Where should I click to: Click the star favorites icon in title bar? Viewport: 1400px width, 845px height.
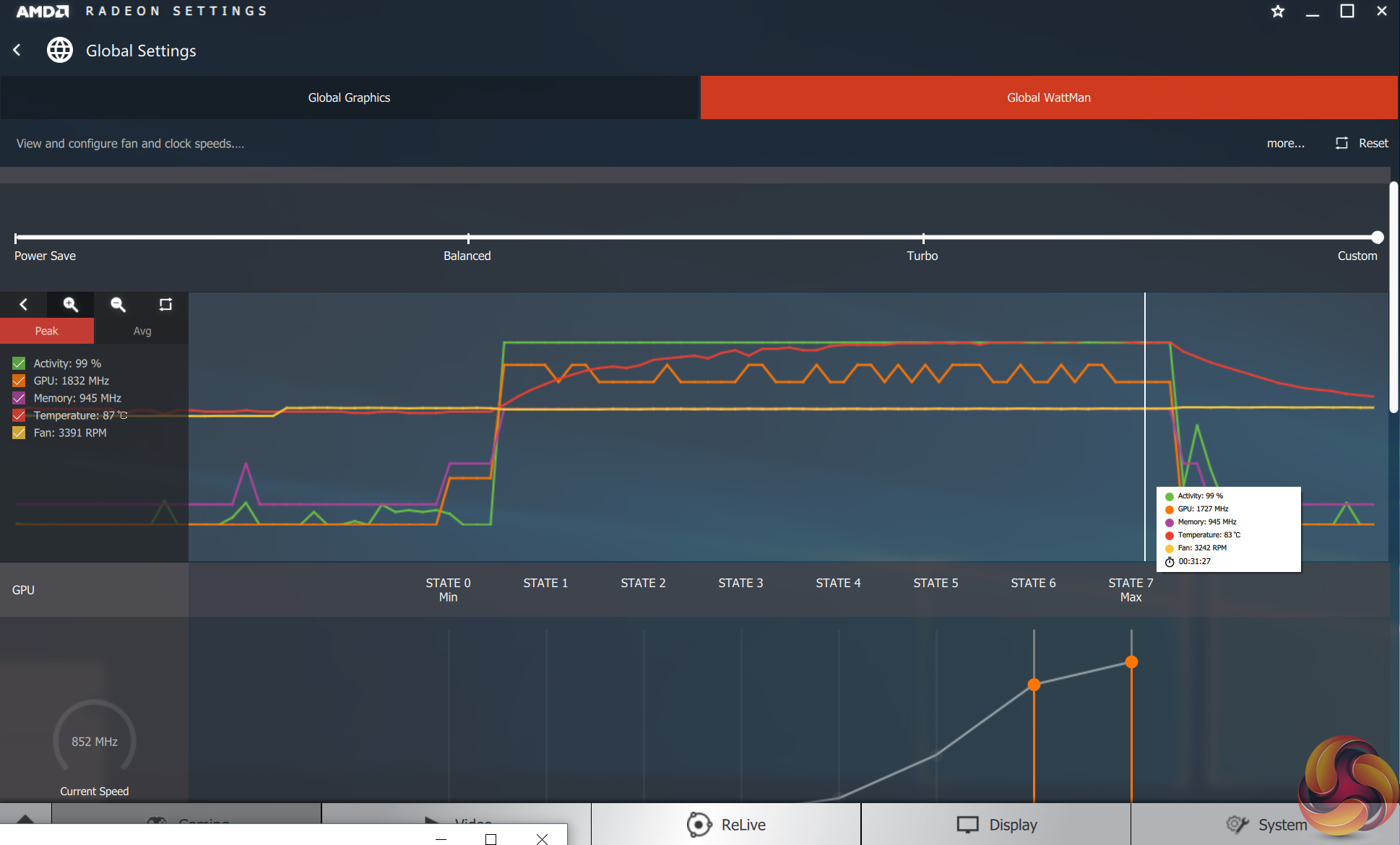pyautogui.click(x=1277, y=12)
